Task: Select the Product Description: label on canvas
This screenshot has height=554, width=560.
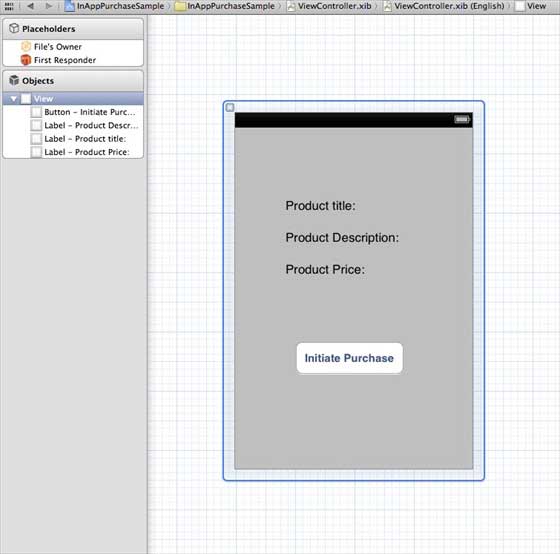Action: tap(342, 238)
